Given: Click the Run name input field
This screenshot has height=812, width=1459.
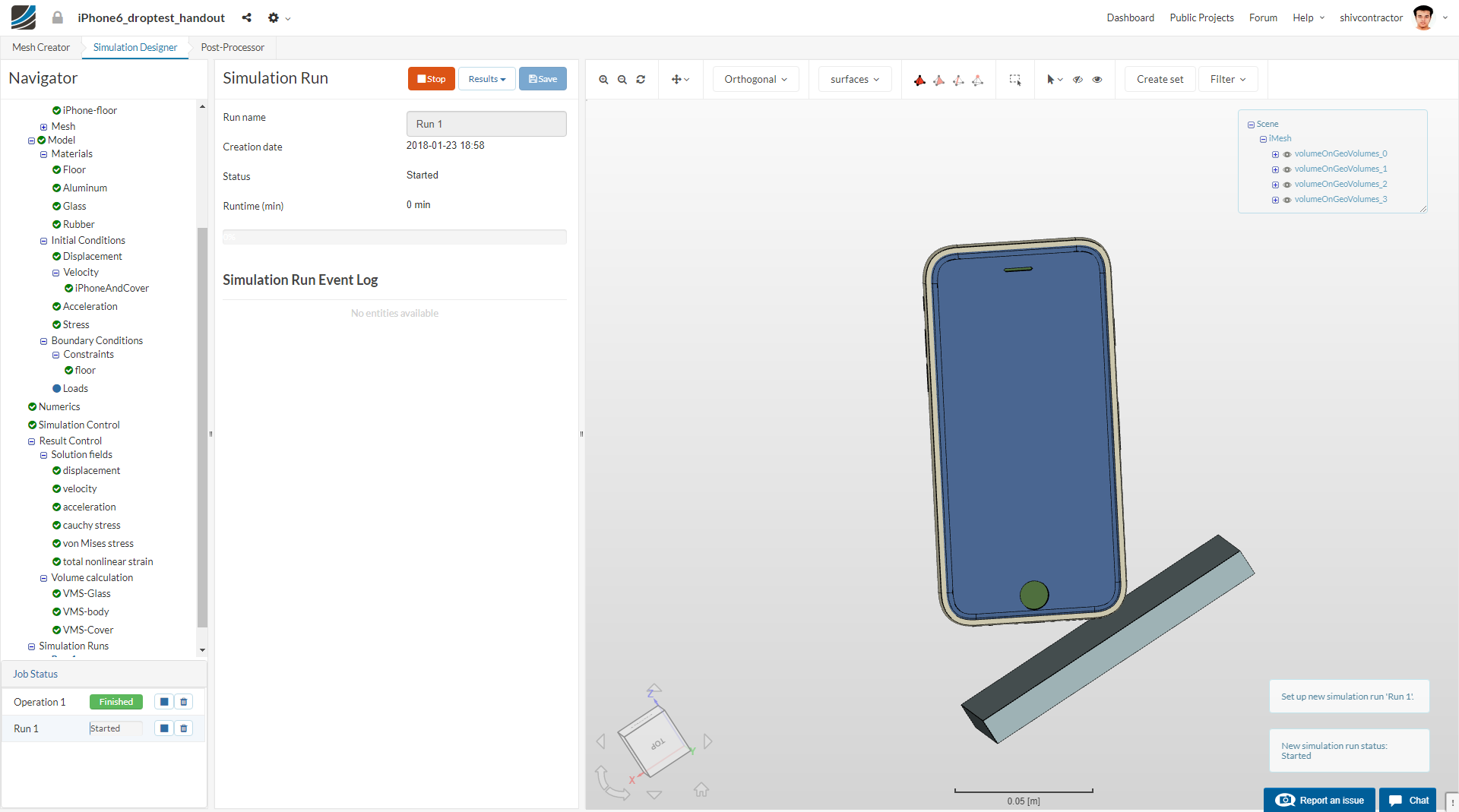Looking at the screenshot, I should coord(486,124).
